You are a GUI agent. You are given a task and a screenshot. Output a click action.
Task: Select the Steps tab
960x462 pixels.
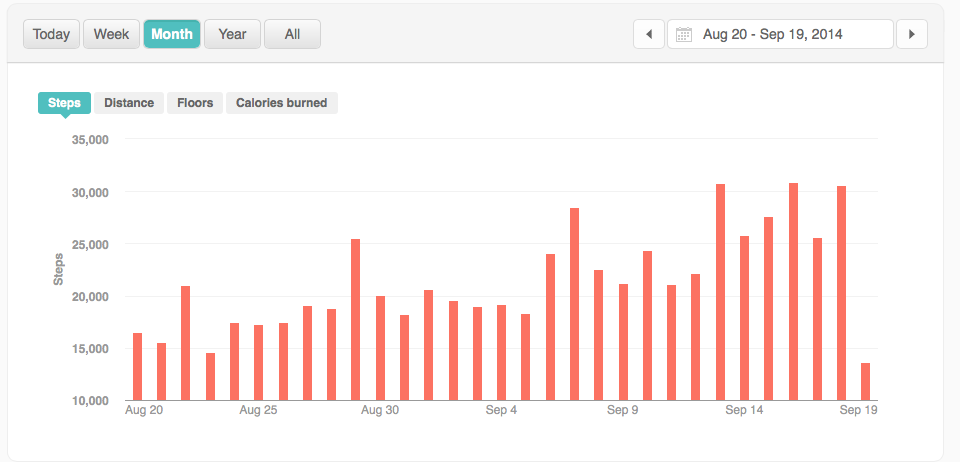pyautogui.click(x=65, y=103)
